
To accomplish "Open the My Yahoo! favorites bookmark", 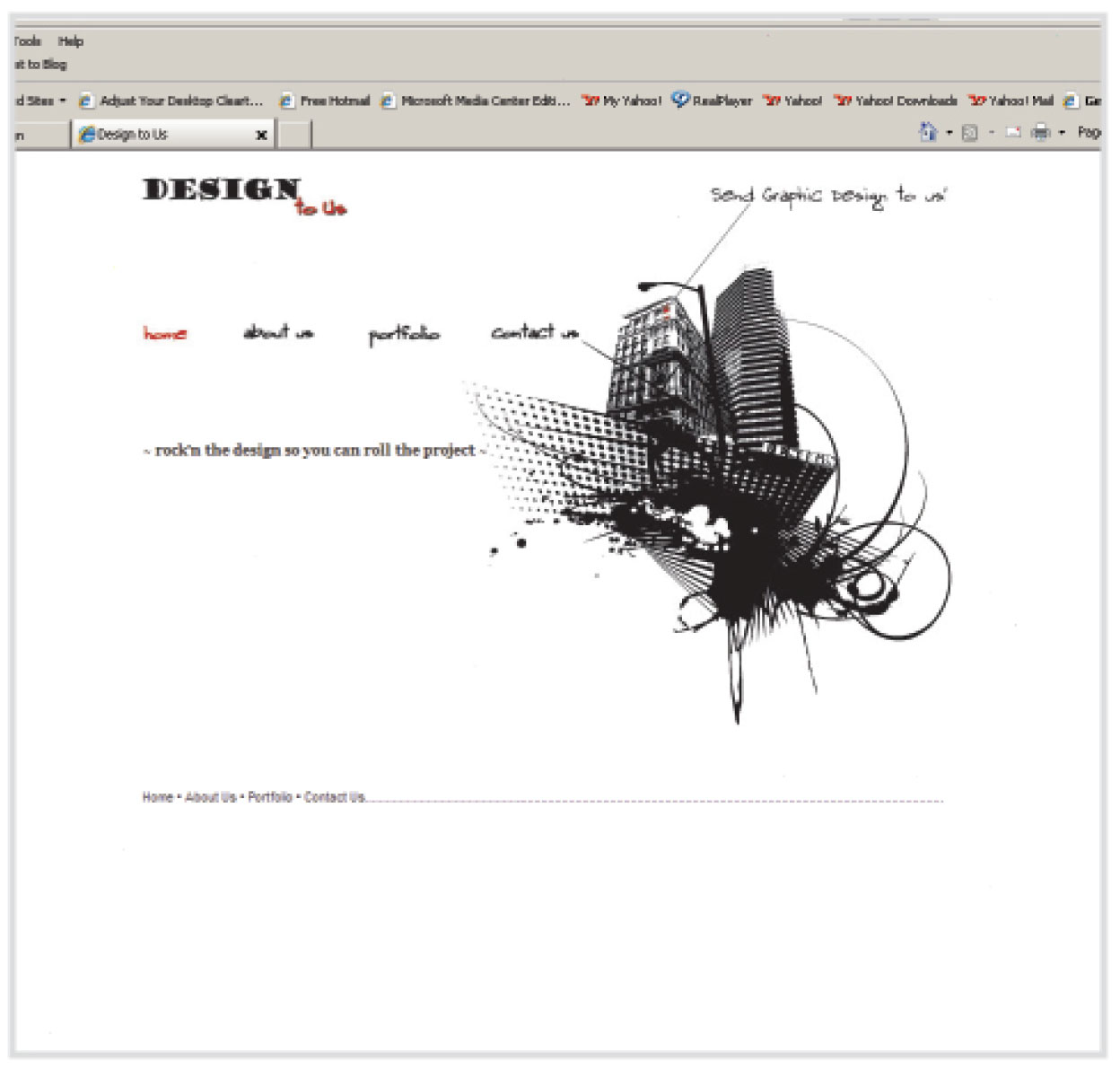I will click(622, 101).
